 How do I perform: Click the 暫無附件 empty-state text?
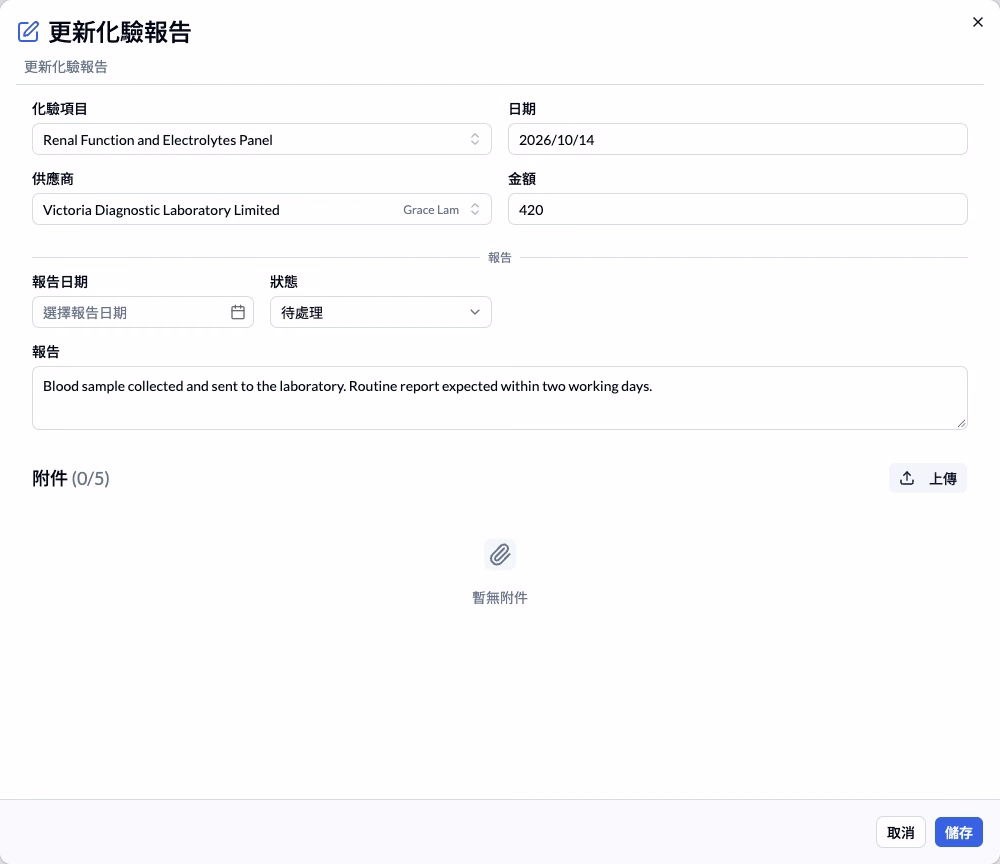500,597
